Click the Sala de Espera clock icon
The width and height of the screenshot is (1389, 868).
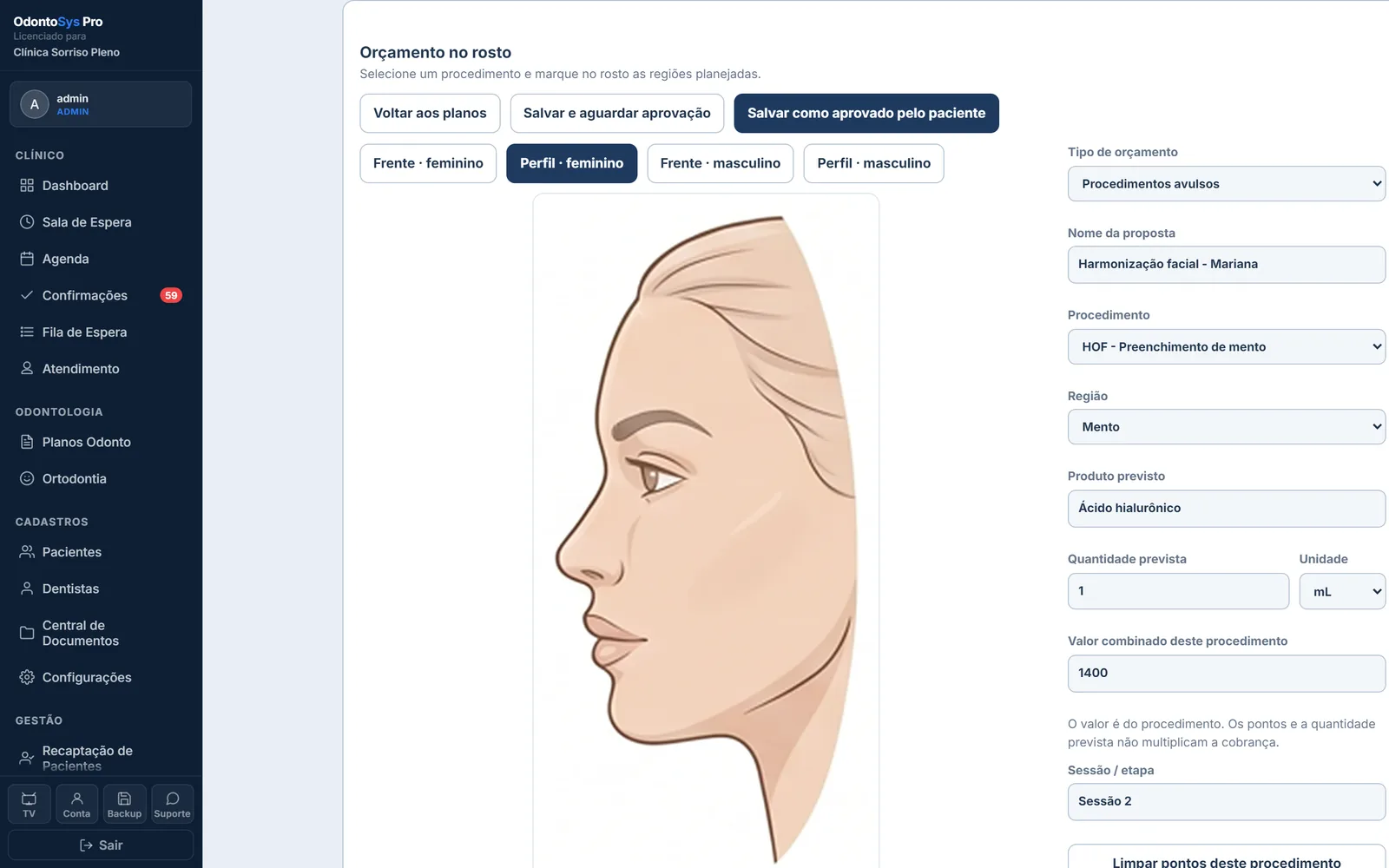click(x=27, y=222)
